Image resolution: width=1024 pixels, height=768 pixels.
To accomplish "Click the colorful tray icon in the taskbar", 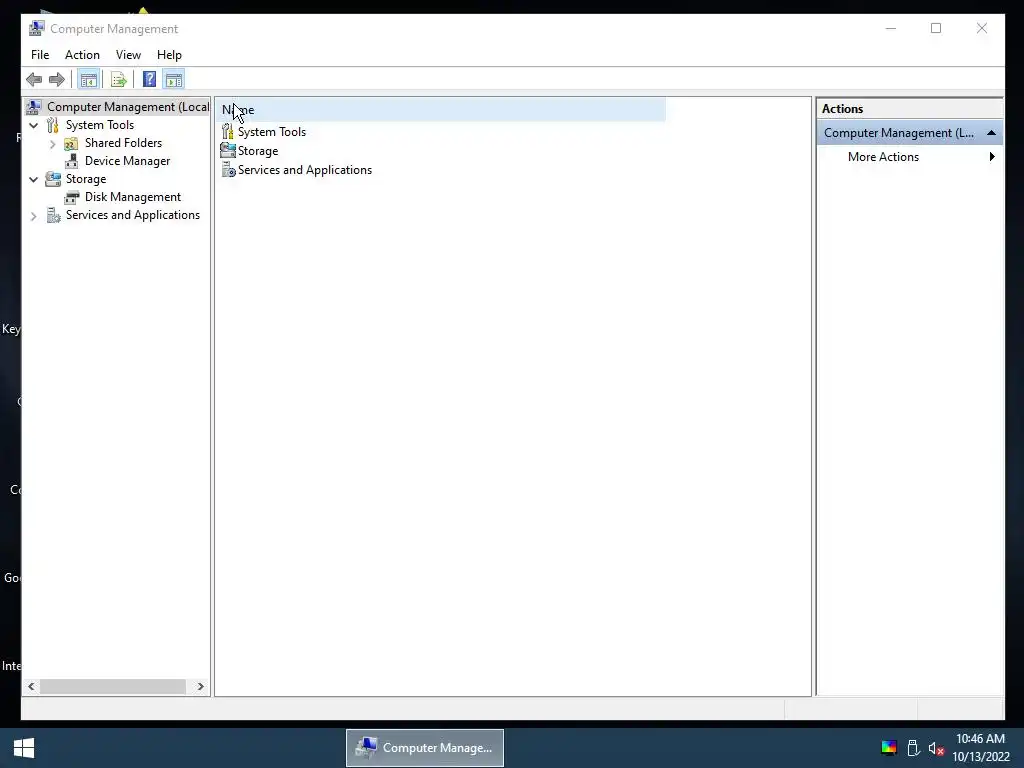I will [x=889, y=748].
